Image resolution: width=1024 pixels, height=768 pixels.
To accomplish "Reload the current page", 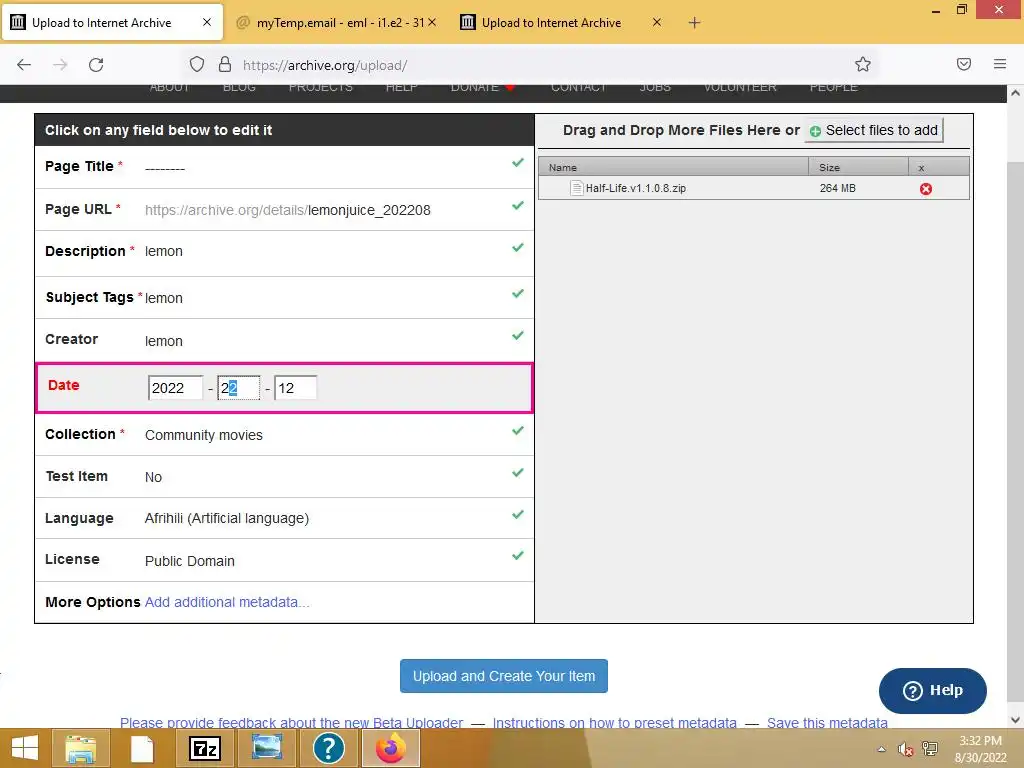I will (x=96, y=65).
